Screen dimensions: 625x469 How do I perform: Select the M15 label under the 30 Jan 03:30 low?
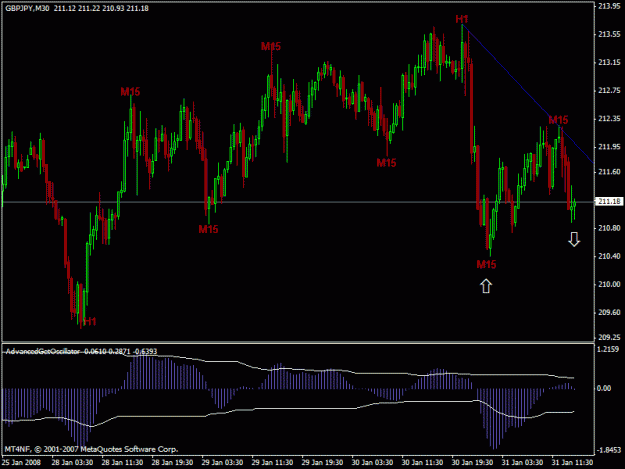(386, 163)
